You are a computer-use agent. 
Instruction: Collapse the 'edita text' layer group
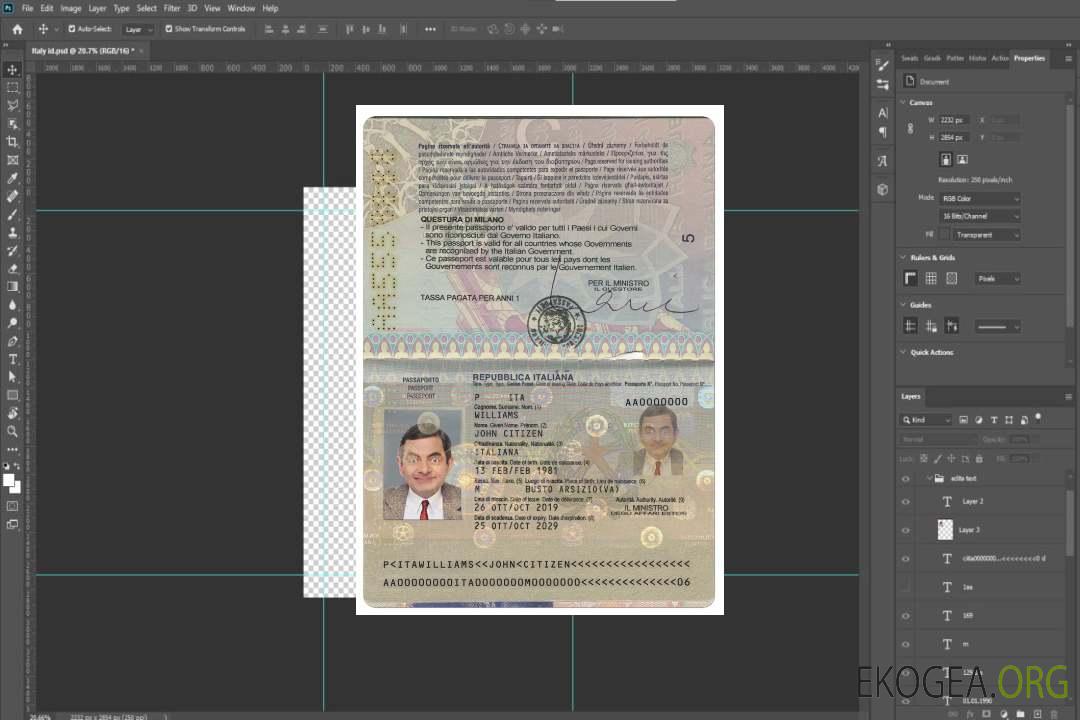coord(929,478)
